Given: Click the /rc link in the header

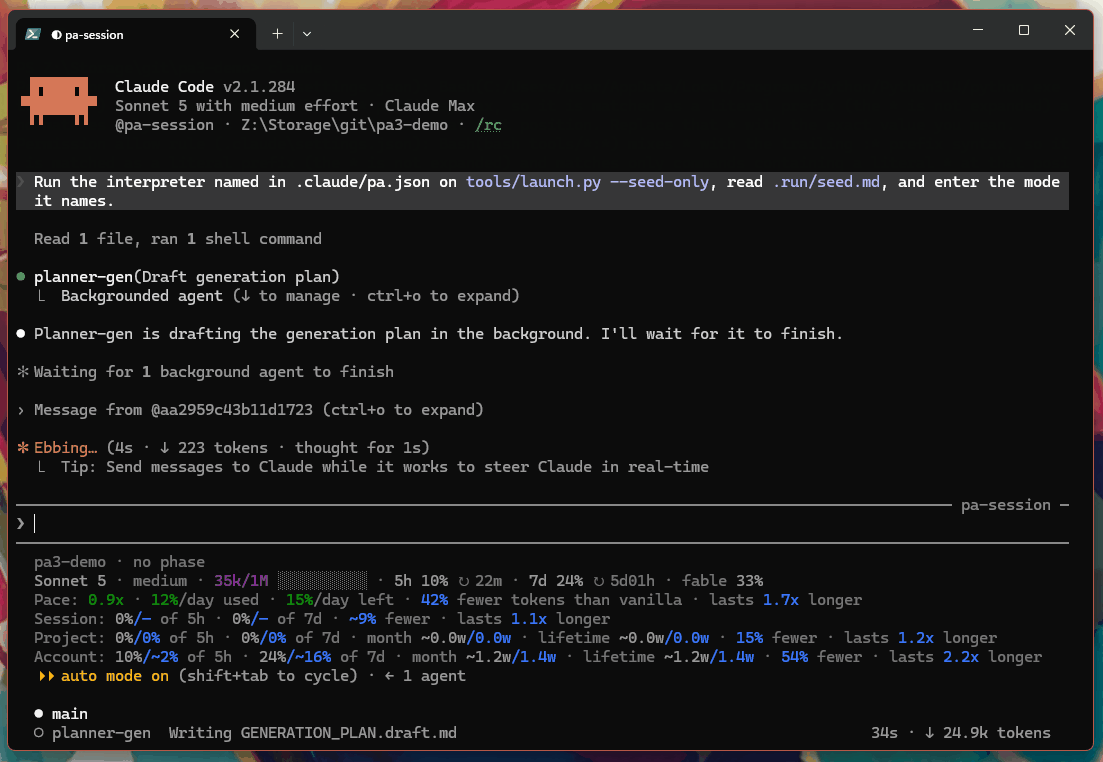Looking at the screenshot, I should 488,125.
